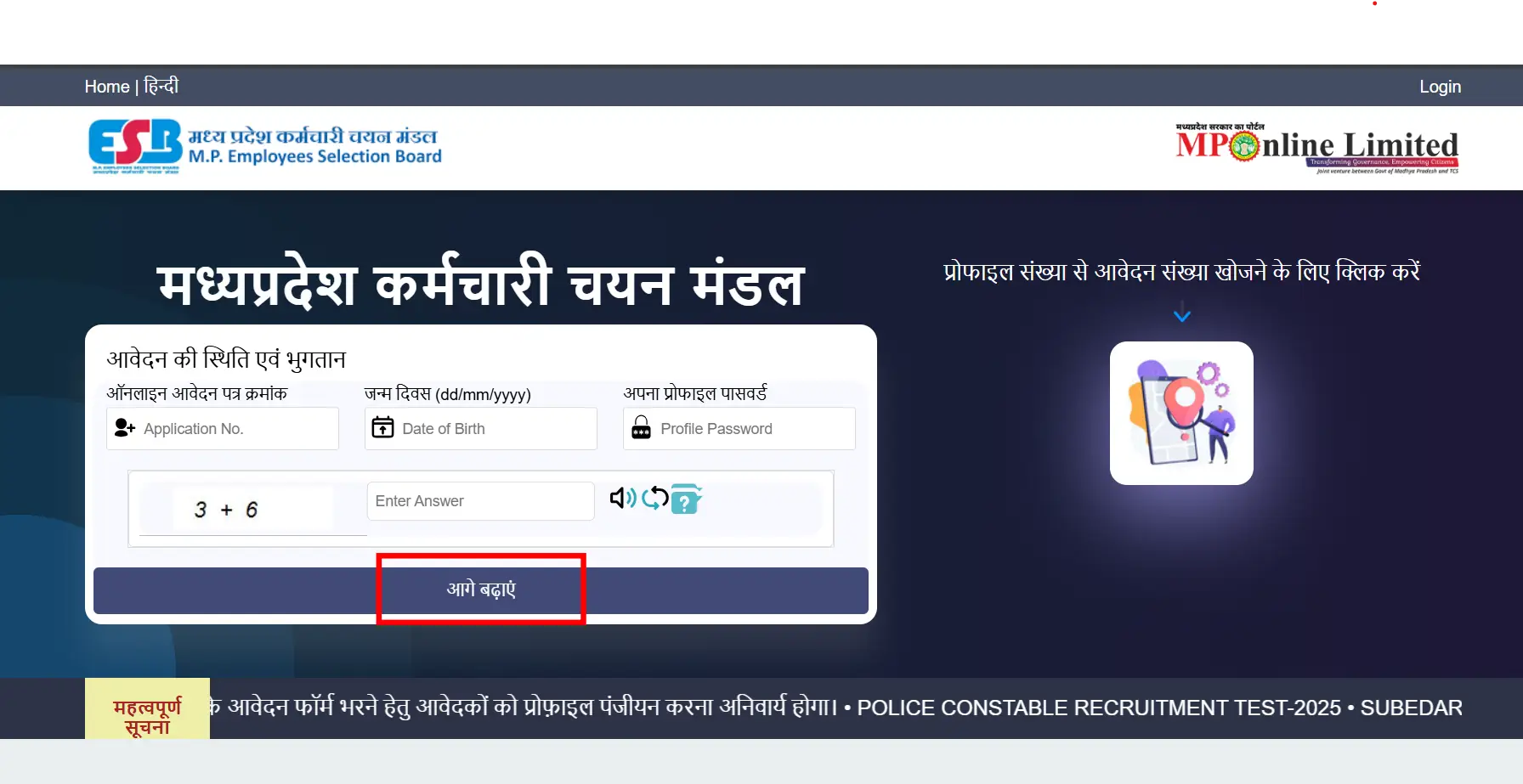Open the application search illustration tile
The height and width of the screenshot is (784, 1523).
pyautogui.click(x=1181, y=413)
